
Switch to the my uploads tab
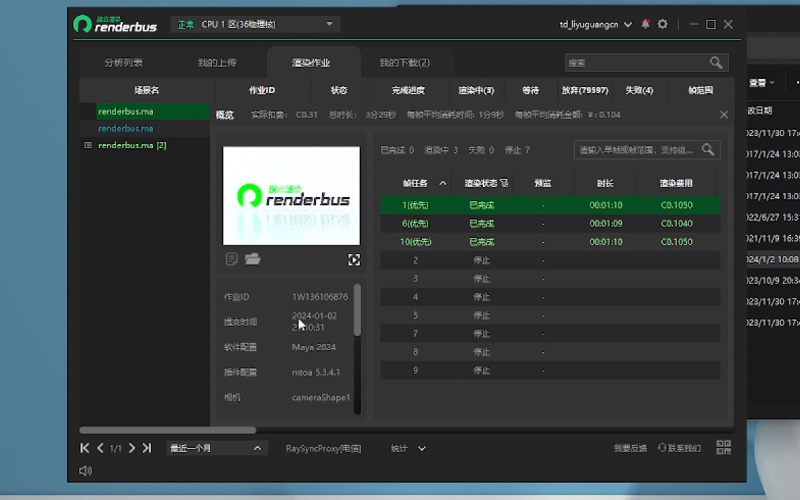[217, 63]
